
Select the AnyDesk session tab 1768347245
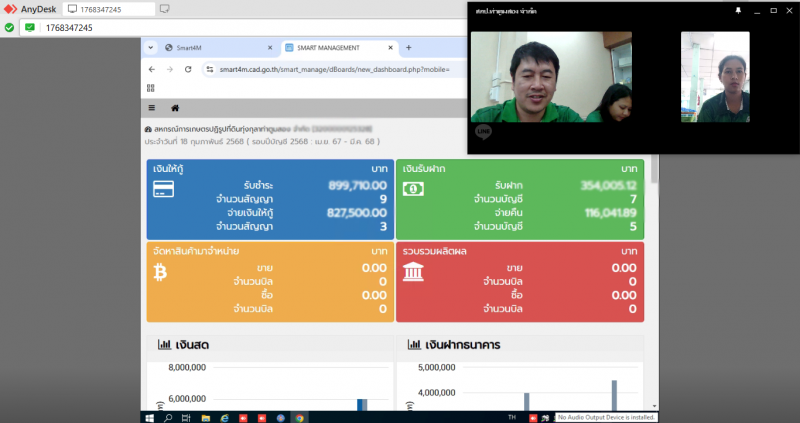click(109, 9)
